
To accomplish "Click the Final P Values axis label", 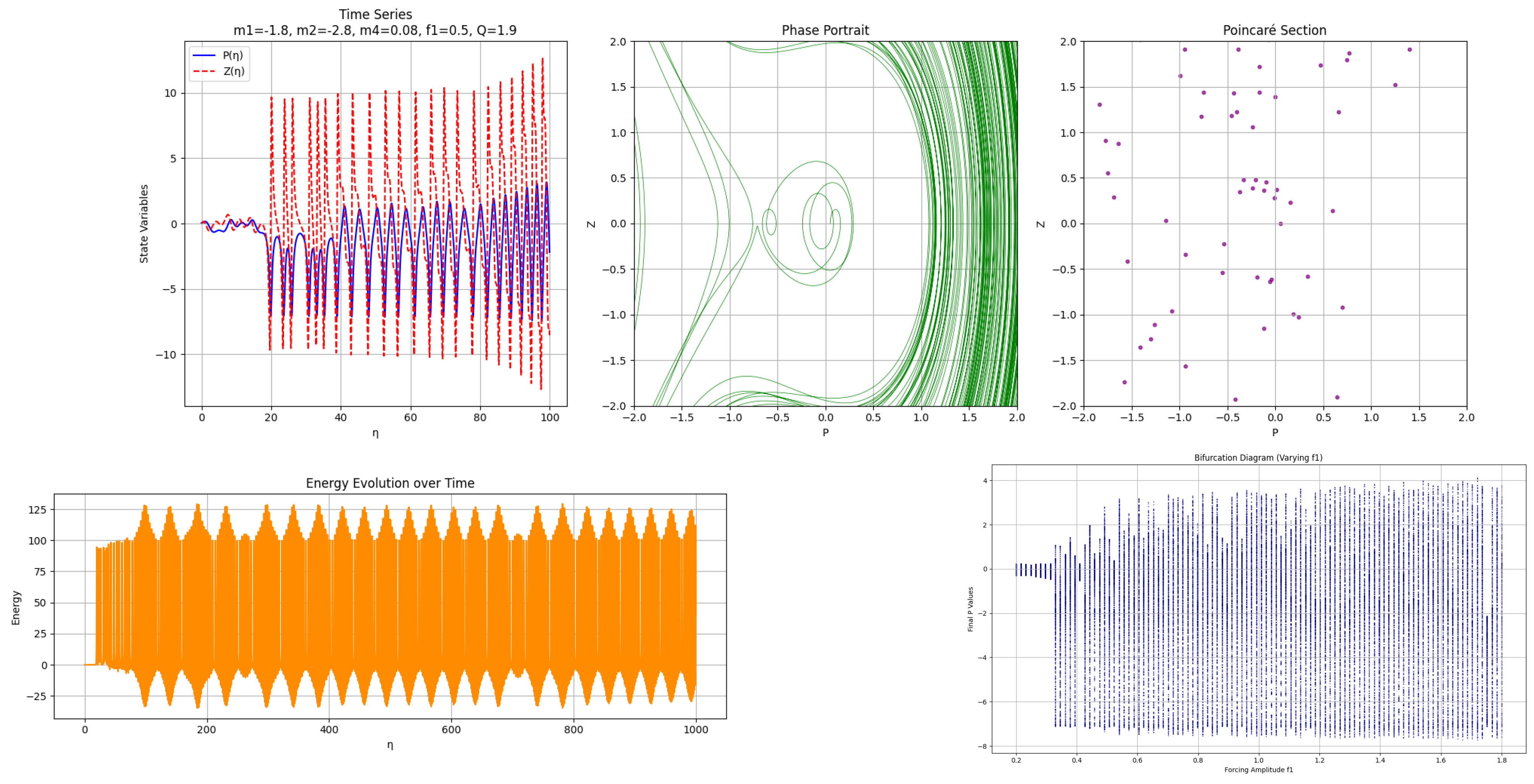I will tap(970, 609).
